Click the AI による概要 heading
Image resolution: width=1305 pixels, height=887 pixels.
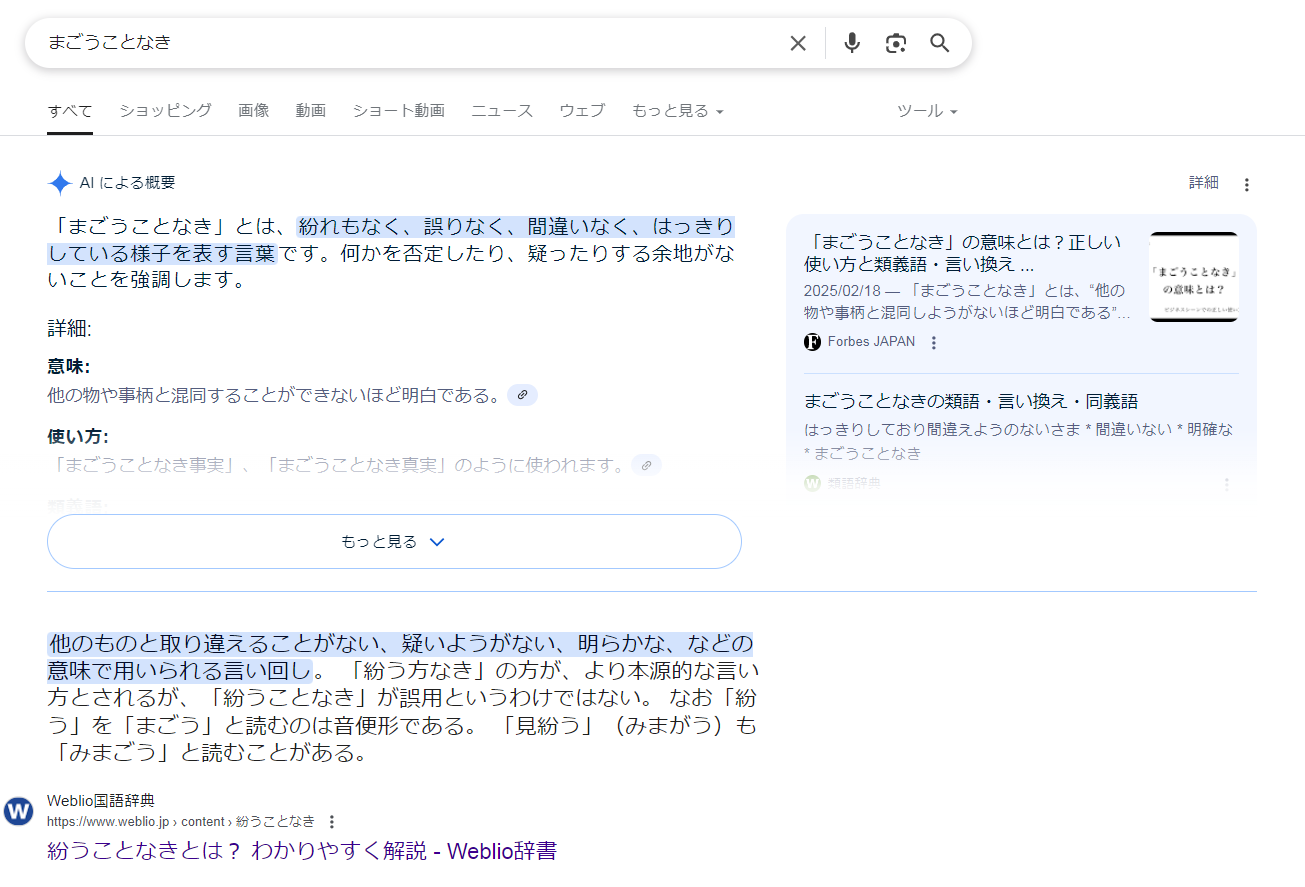coord(127,183)
